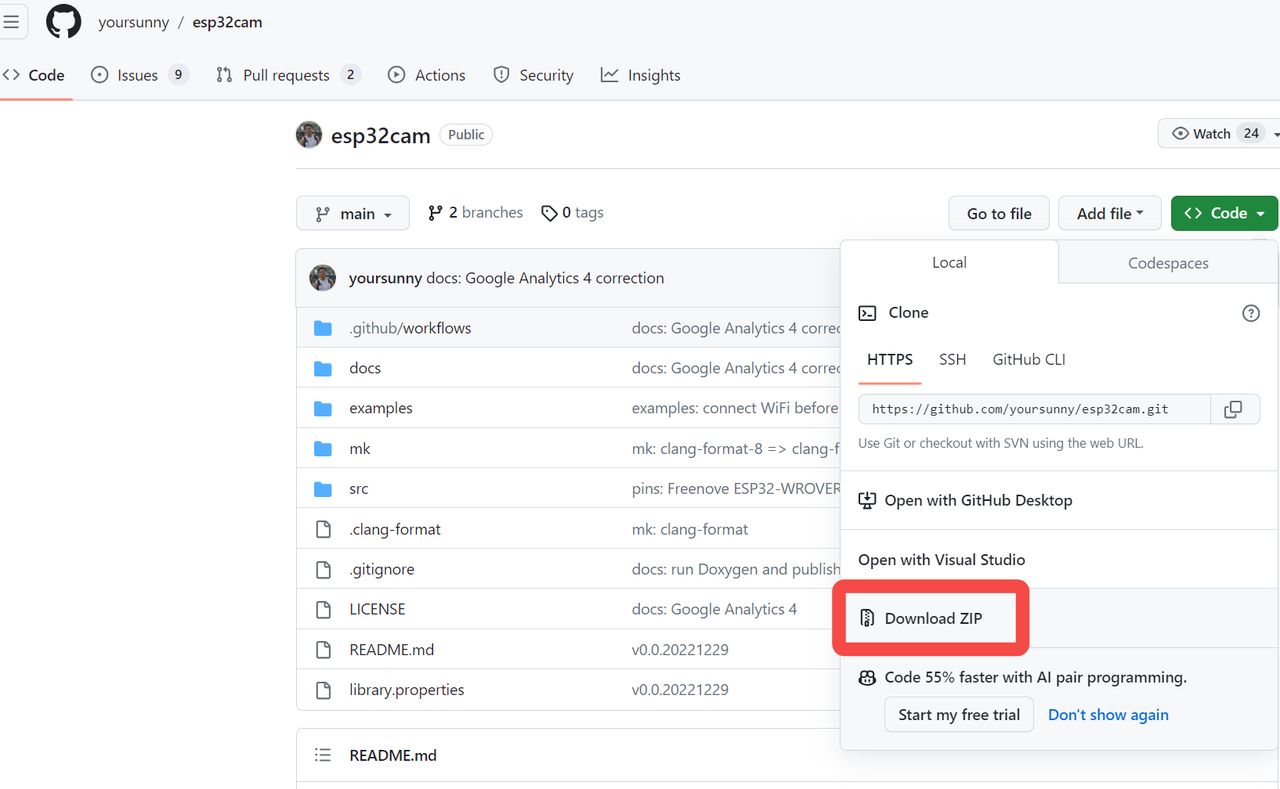Click the tag icon next to 0 tags

549,213
